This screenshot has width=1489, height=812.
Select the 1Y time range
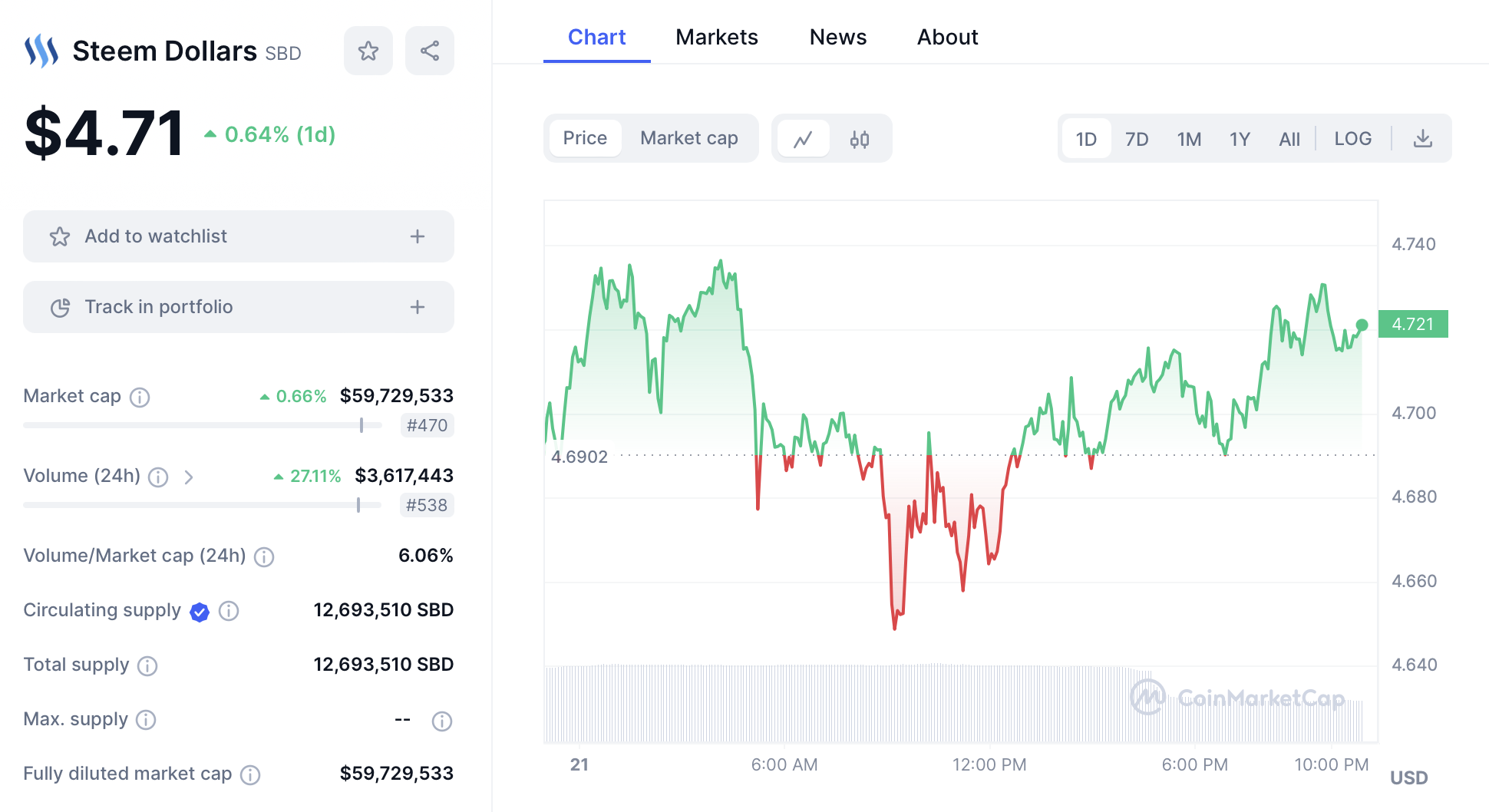1240,139
